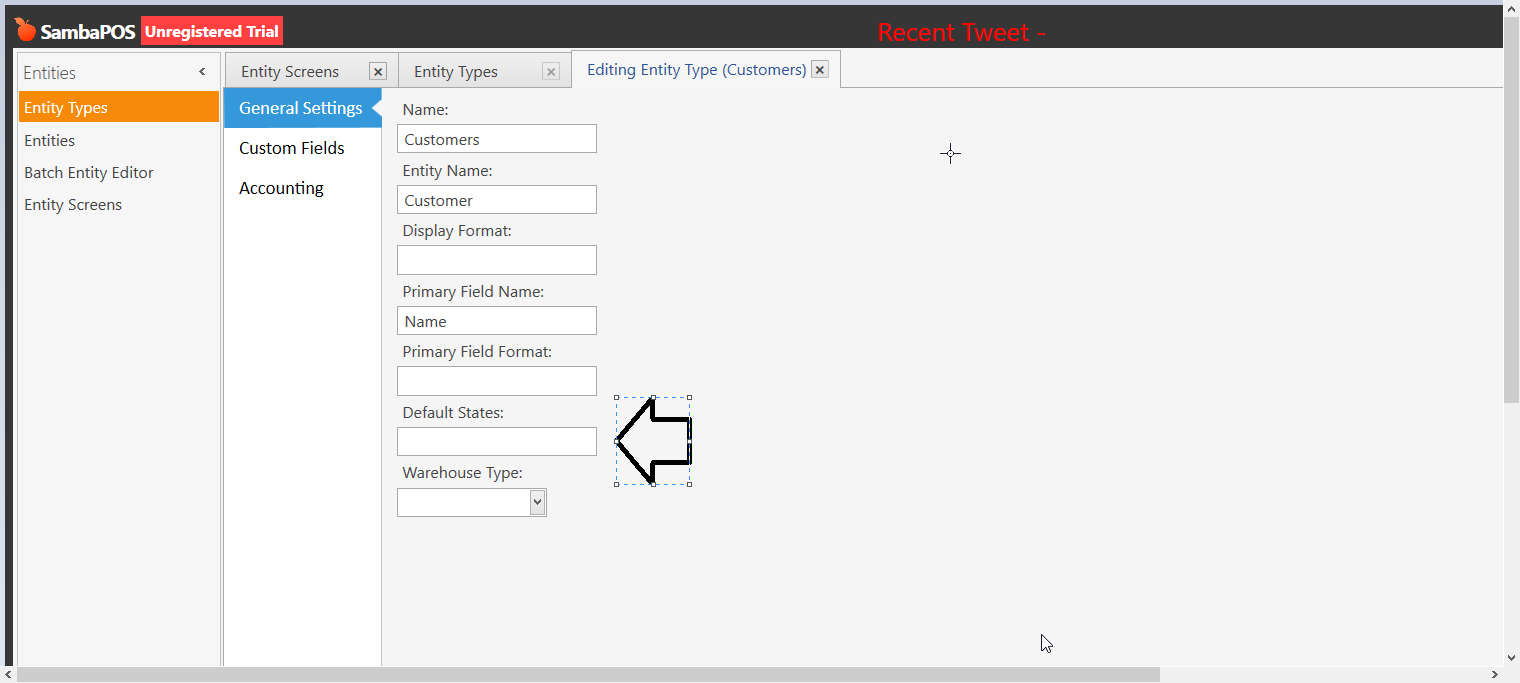Click the Entity Name input field

[497, 199]
